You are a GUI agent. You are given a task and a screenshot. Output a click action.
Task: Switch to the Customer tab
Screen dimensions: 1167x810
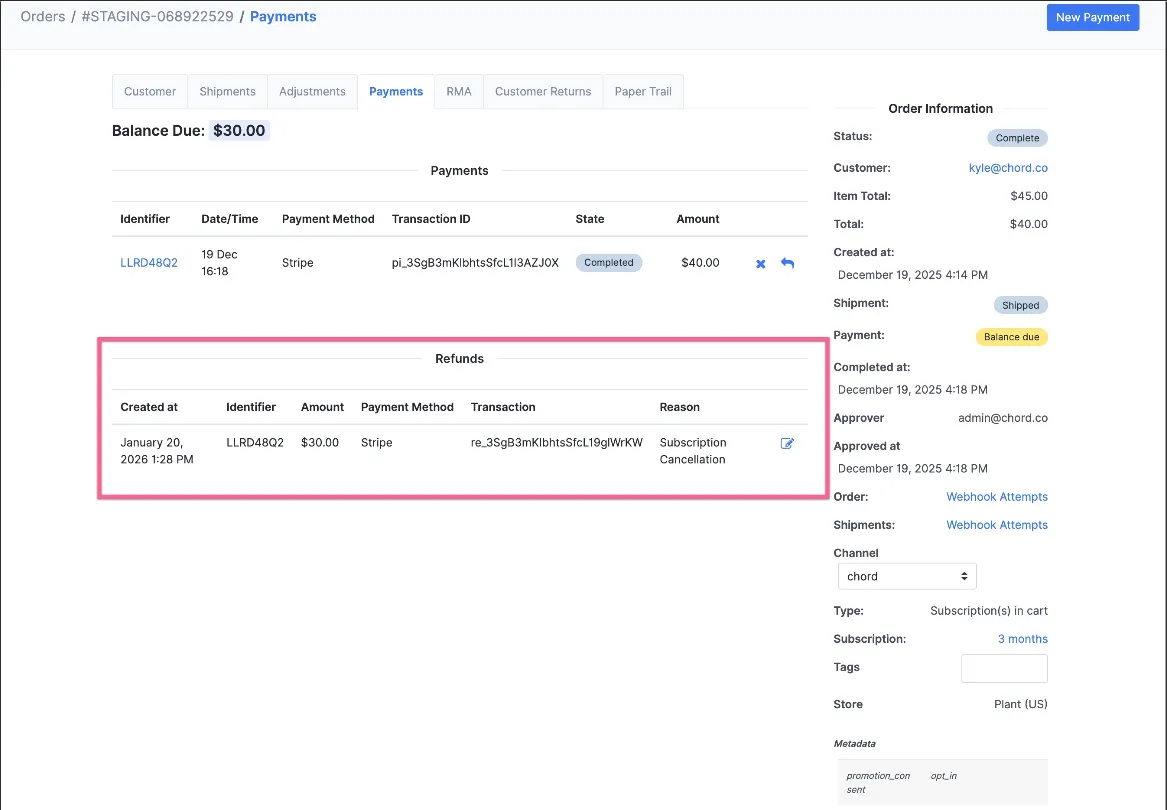tap(150, 92)
